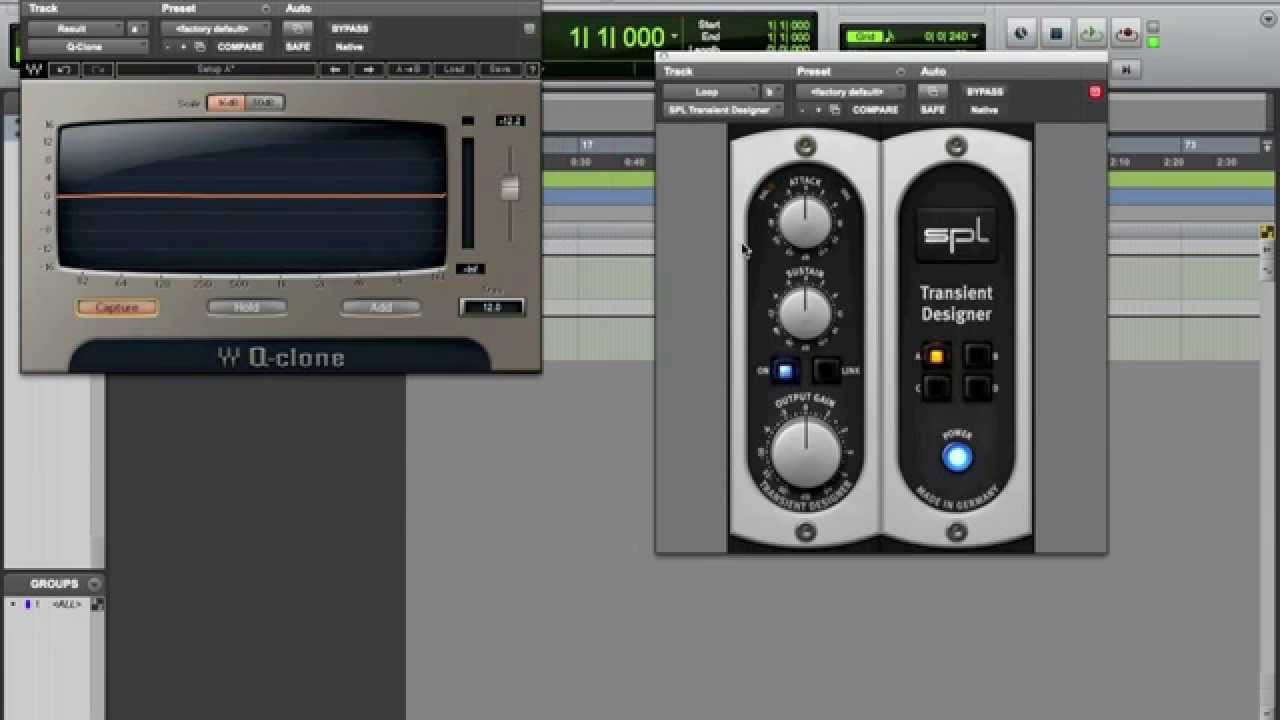1280x720 pixels.
Task: Toggle BYPASS in the Q-Clone window
Action: pos(349,29)
